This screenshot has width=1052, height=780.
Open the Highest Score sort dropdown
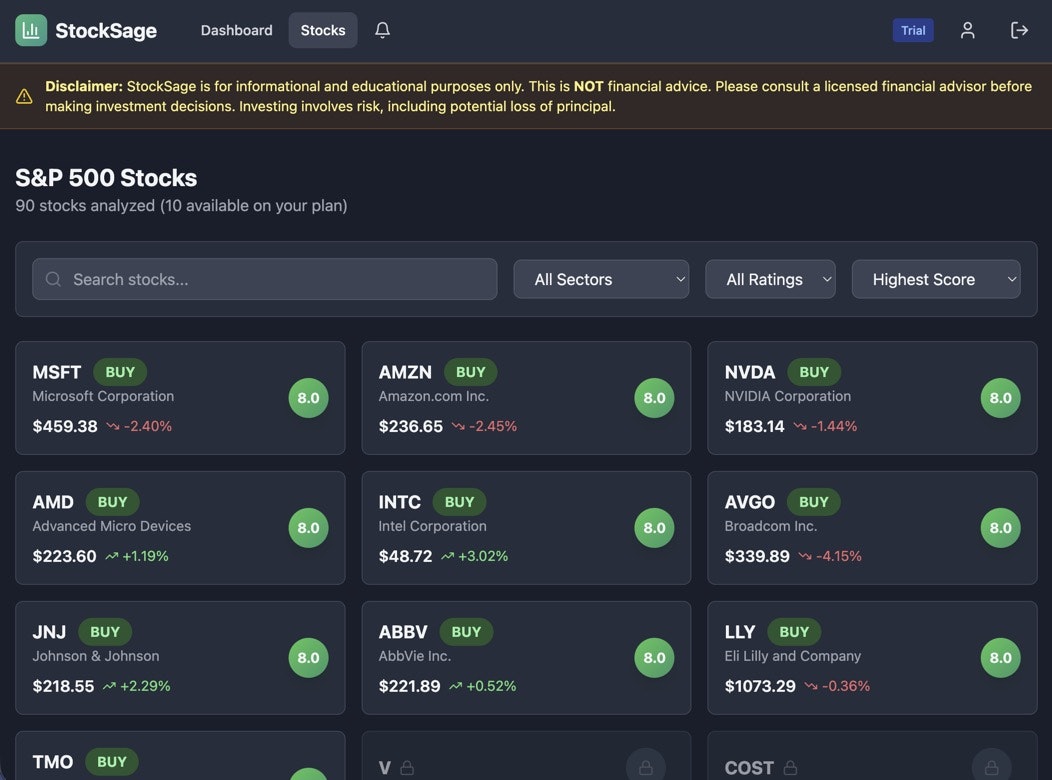point(936,279)
